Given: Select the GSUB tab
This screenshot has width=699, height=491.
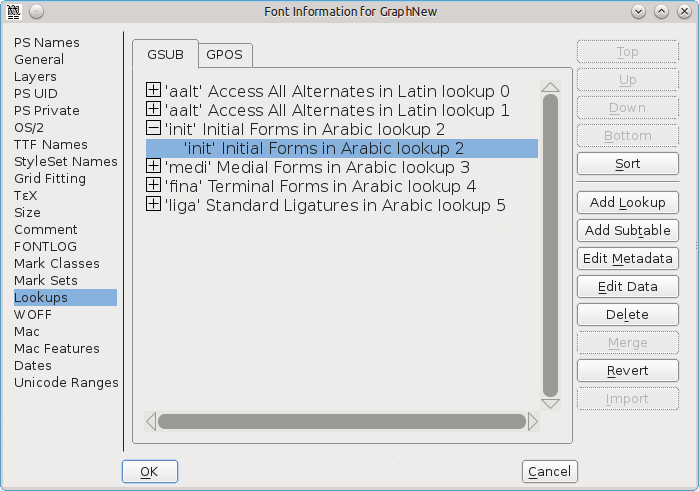Looking at the screenshot, I should click(x=165, y=54).
